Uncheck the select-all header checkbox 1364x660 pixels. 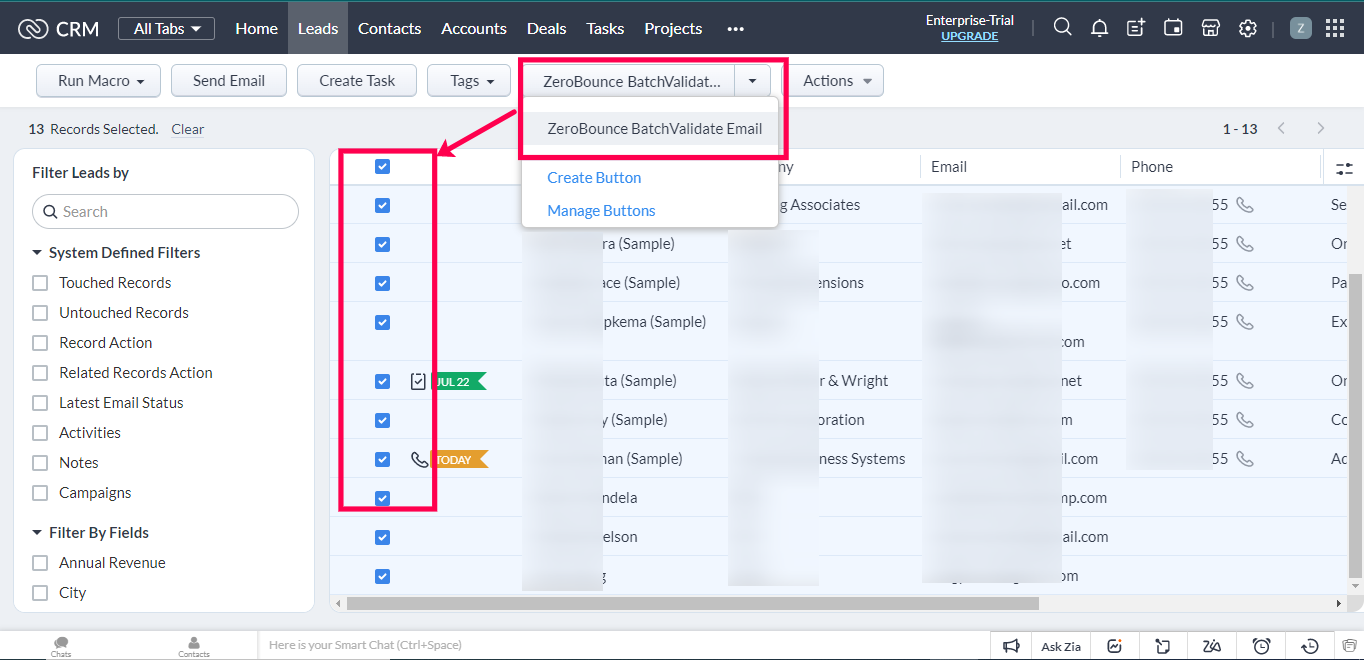(x=382, y=166)
